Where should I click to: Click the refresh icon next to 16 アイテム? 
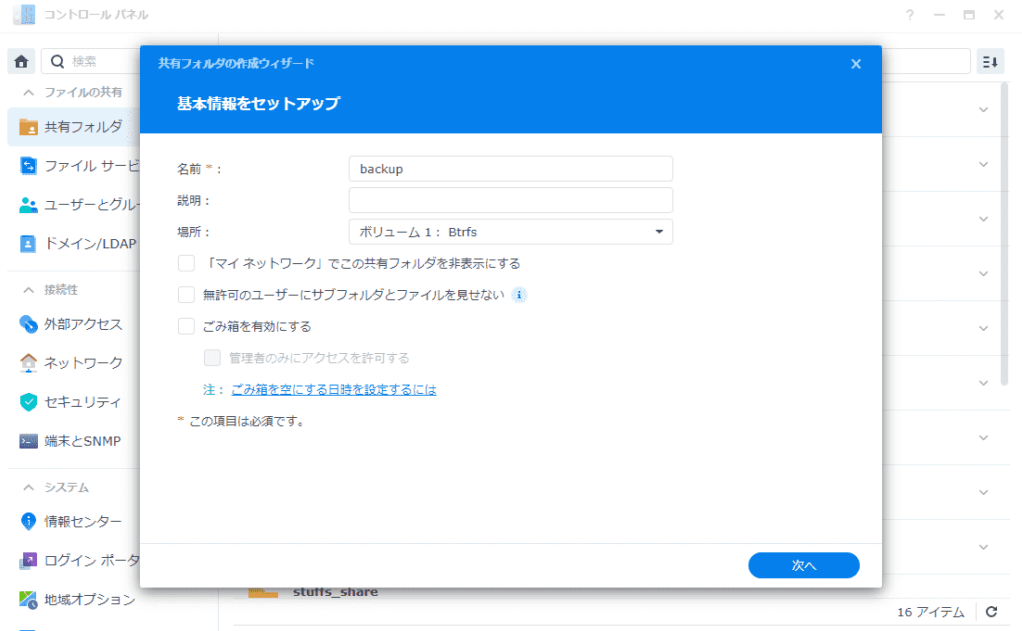point(991,612)
